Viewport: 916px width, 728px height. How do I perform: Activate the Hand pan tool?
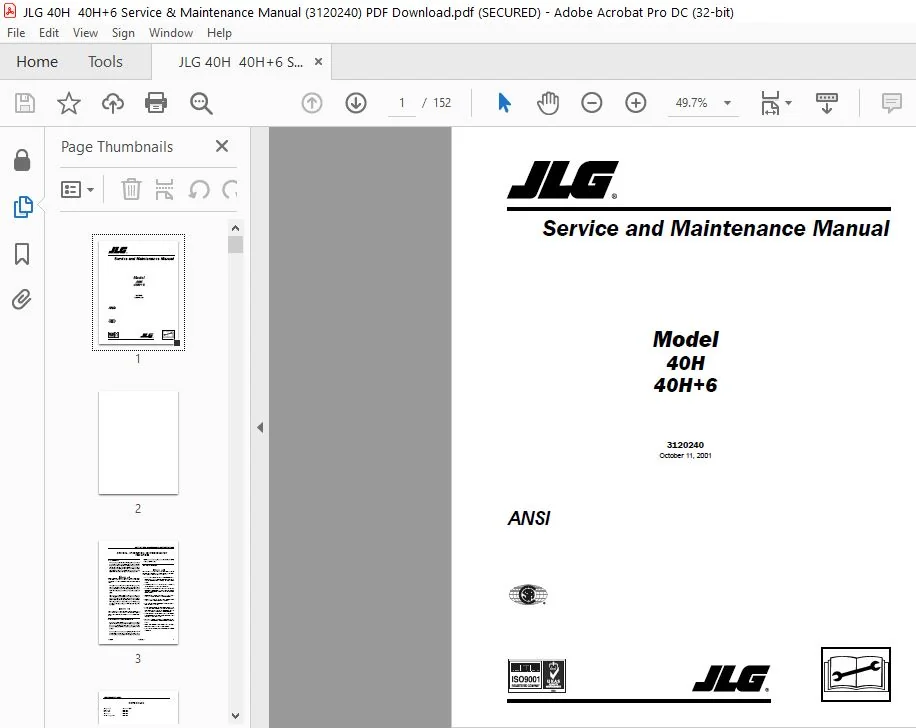coord(547,103)
